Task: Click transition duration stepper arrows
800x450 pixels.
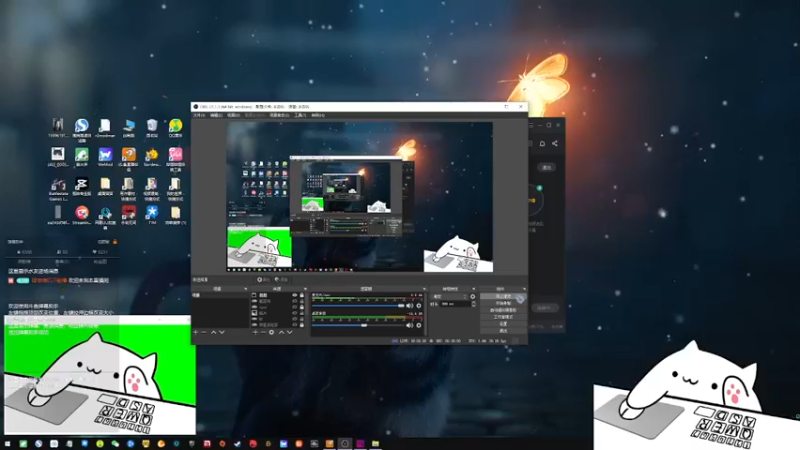Action: [x=473, y=304]
